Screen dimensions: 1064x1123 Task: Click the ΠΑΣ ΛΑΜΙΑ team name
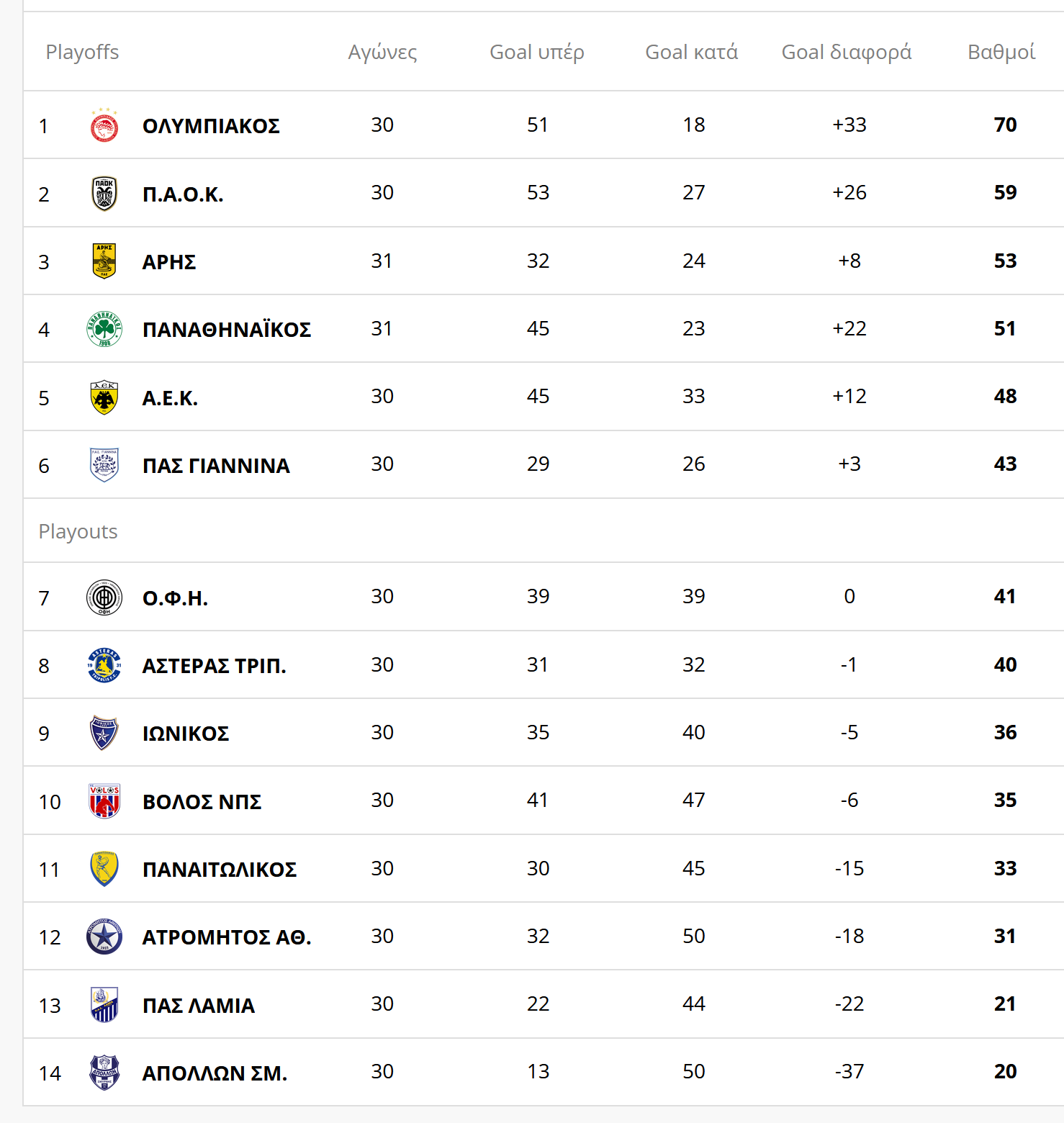point(199,1006)
